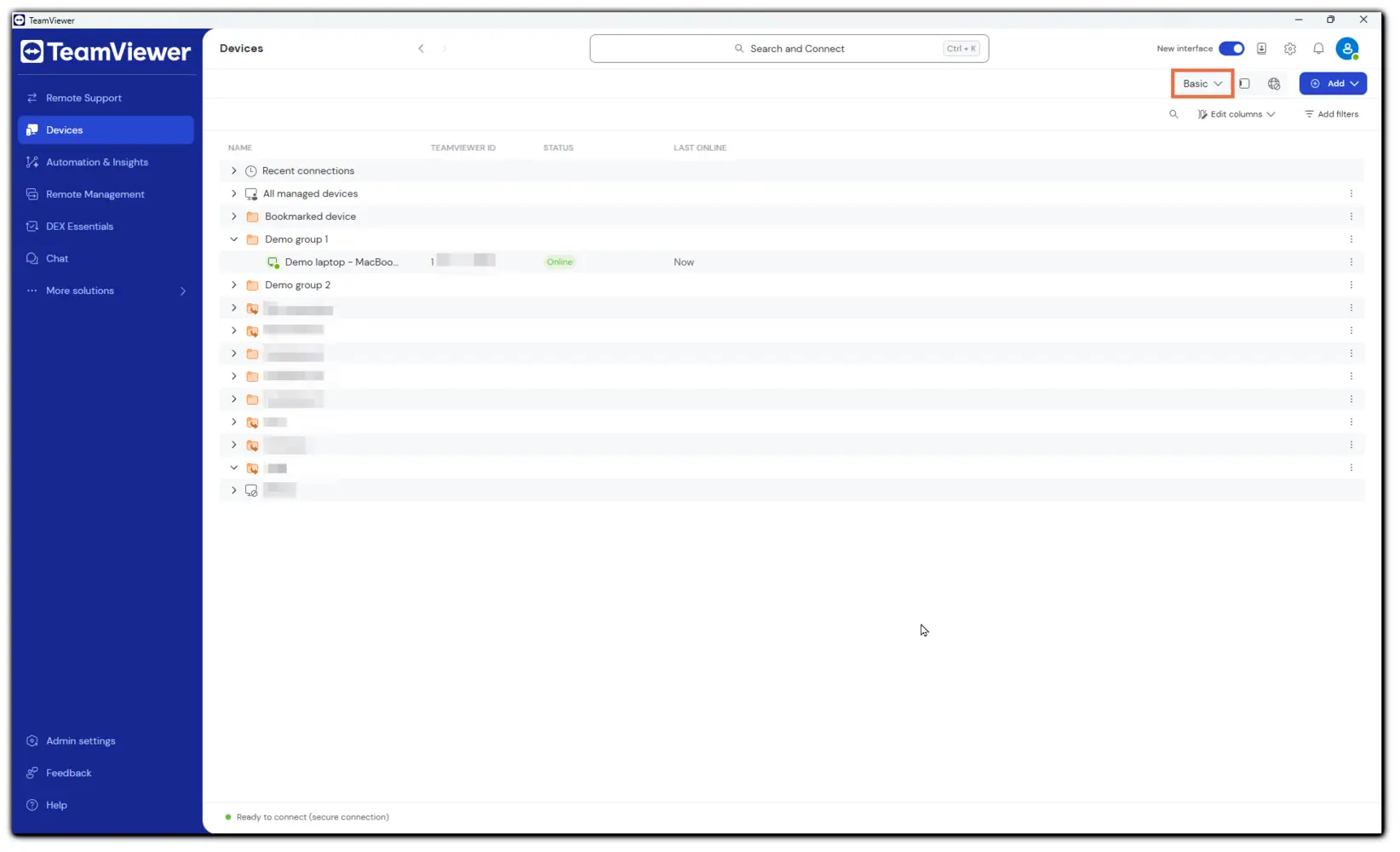
Task: Open three-dot menu for Demo group 2
Action: point(1351,285)
